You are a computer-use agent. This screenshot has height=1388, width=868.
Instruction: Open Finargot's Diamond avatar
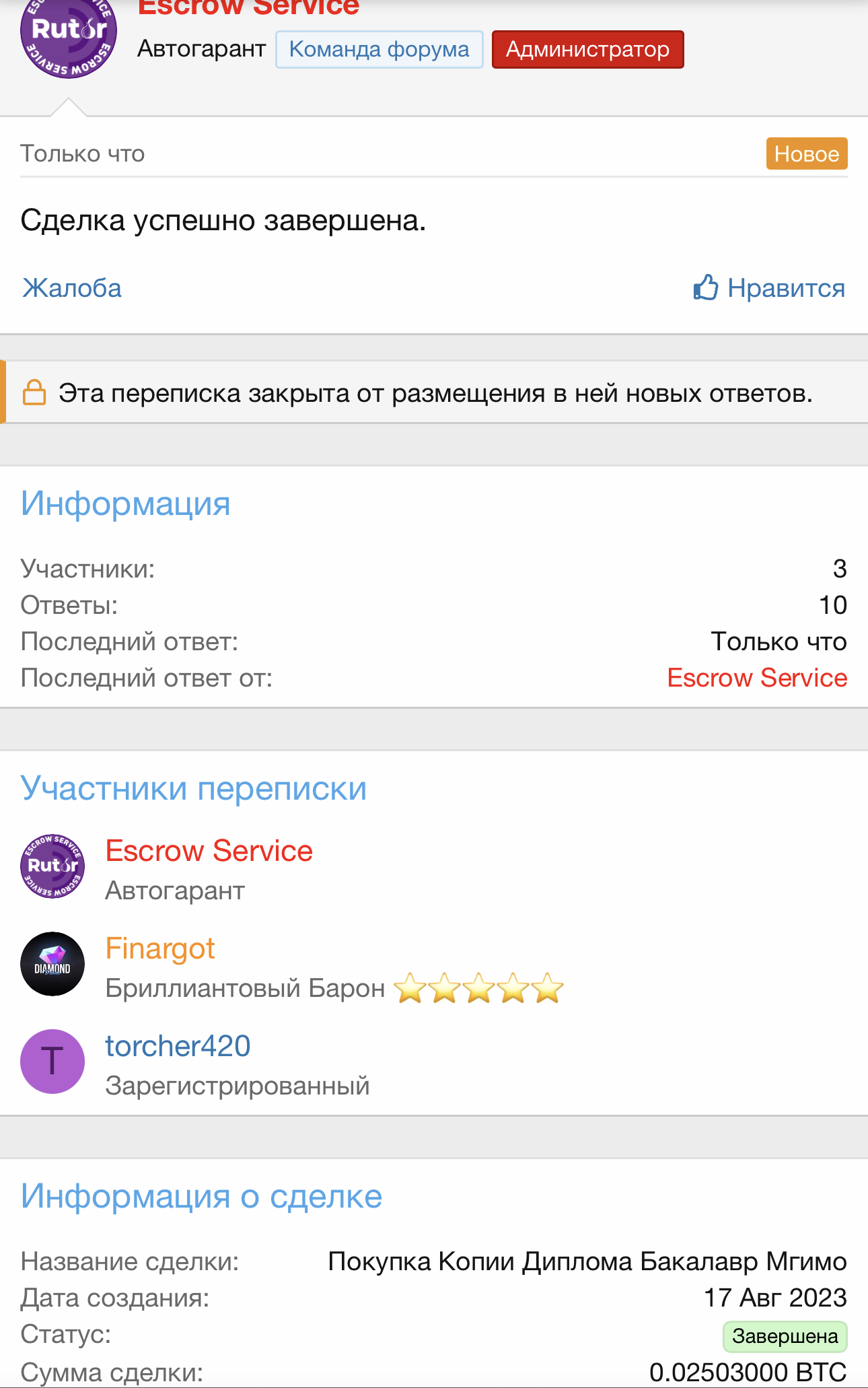coord(52,964)
